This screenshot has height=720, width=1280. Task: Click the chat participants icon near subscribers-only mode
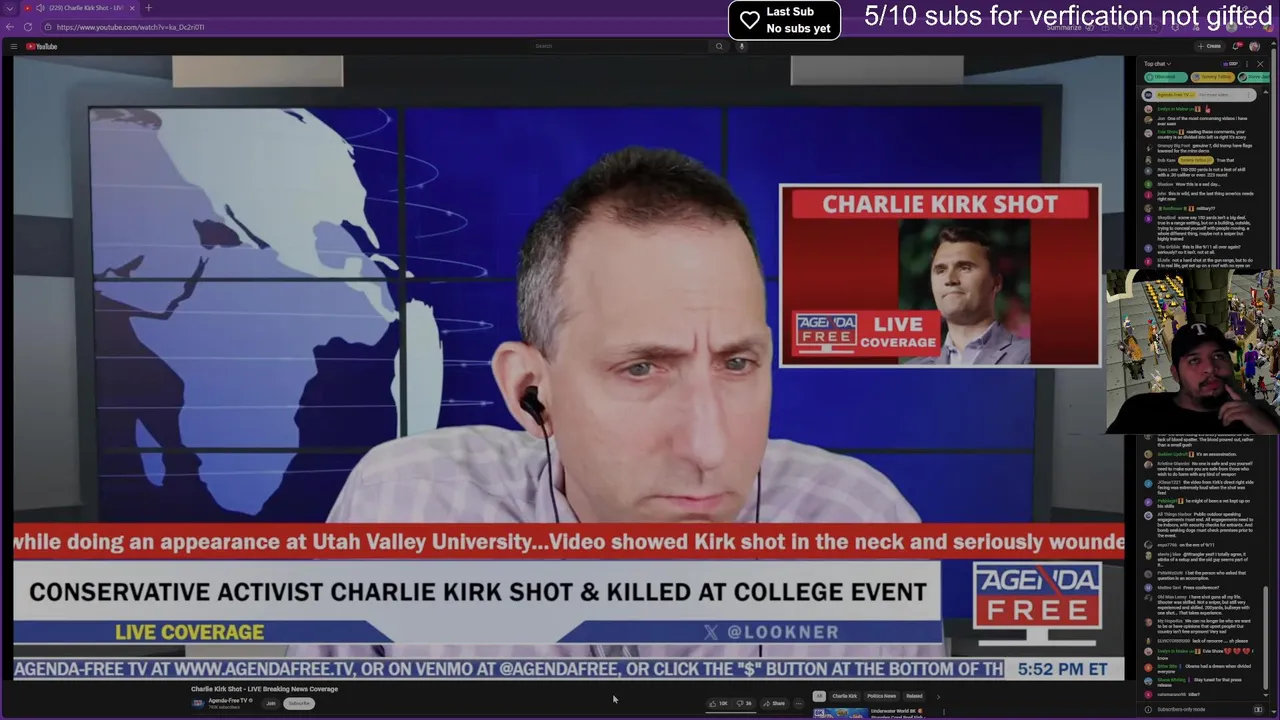tap(1258, 709)
